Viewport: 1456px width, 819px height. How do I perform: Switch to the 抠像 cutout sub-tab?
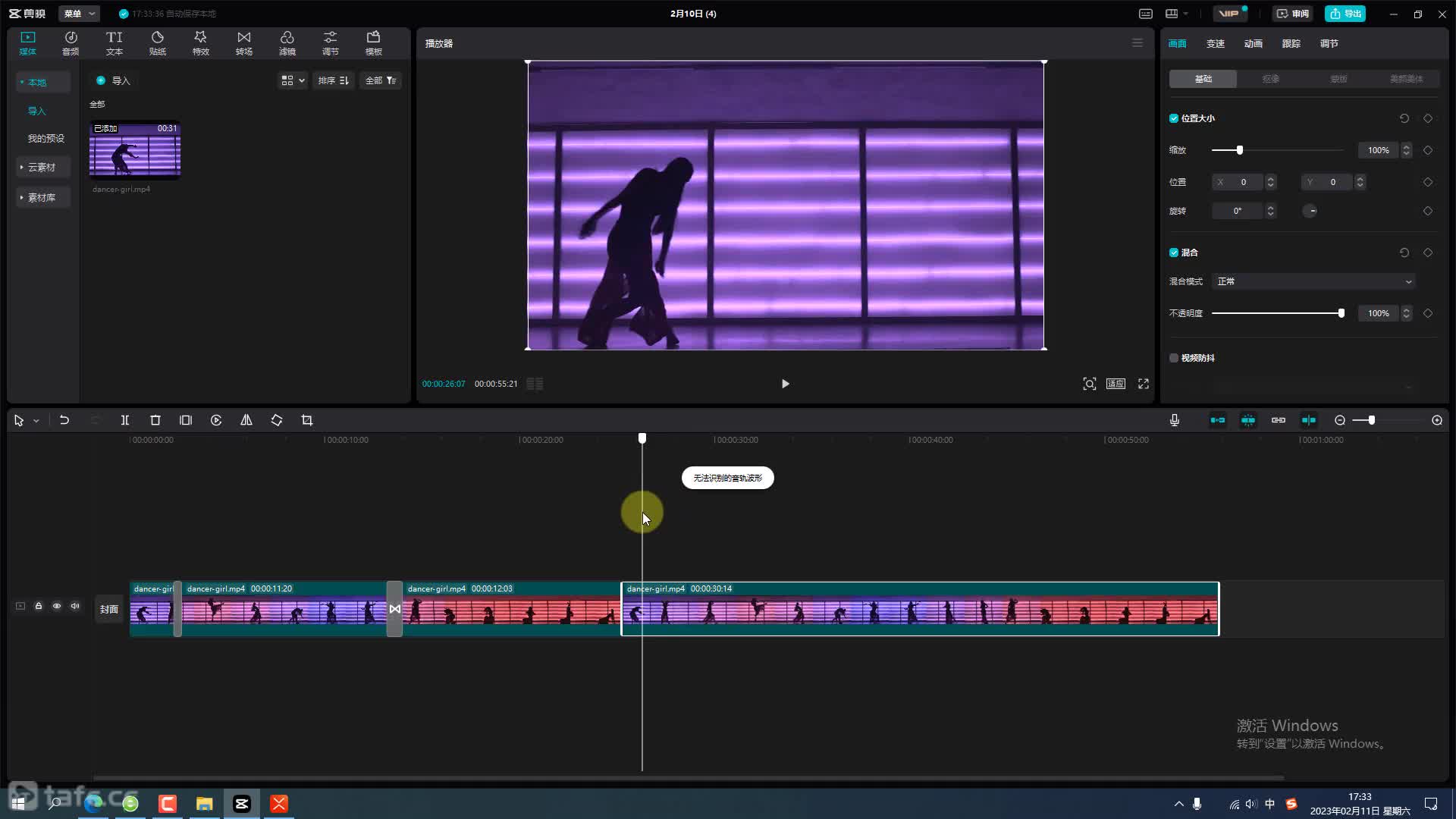(1271, 79)
